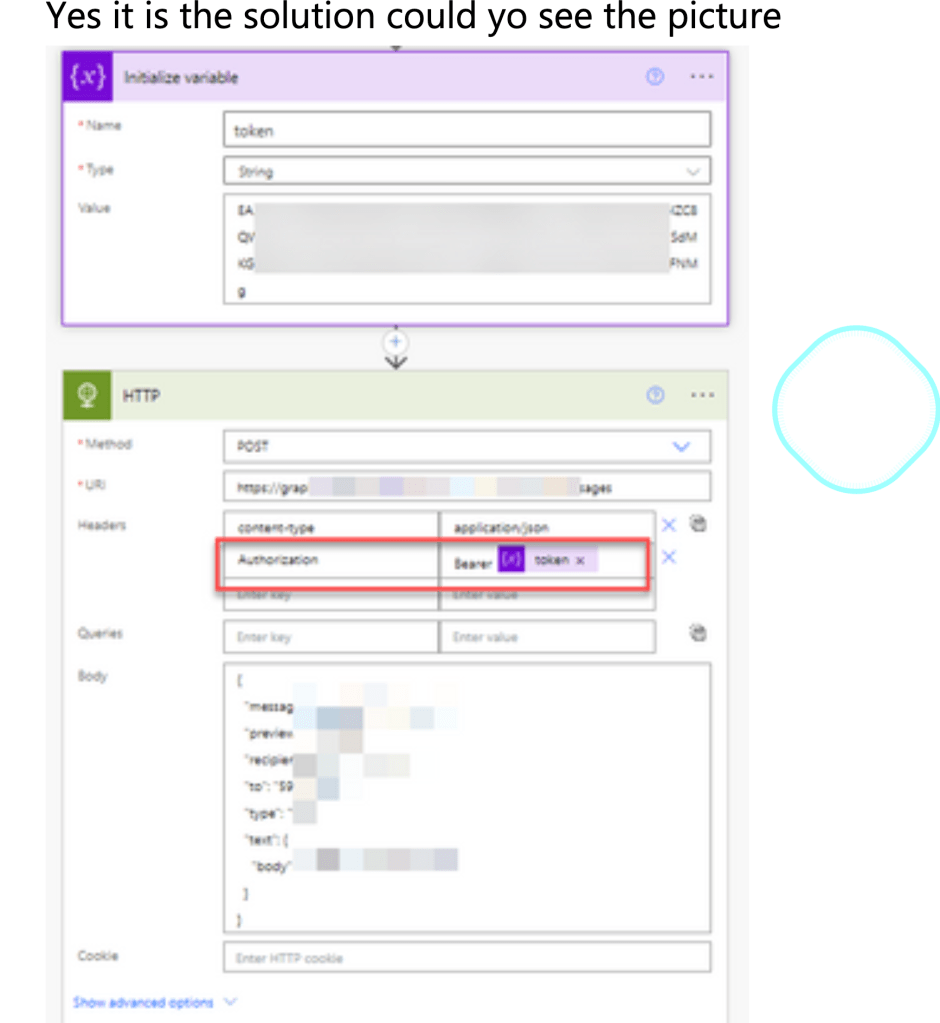Screen dimensions: 940x1023
Task: Click the Queries Enter key field
Action: [x=331, y=637]
